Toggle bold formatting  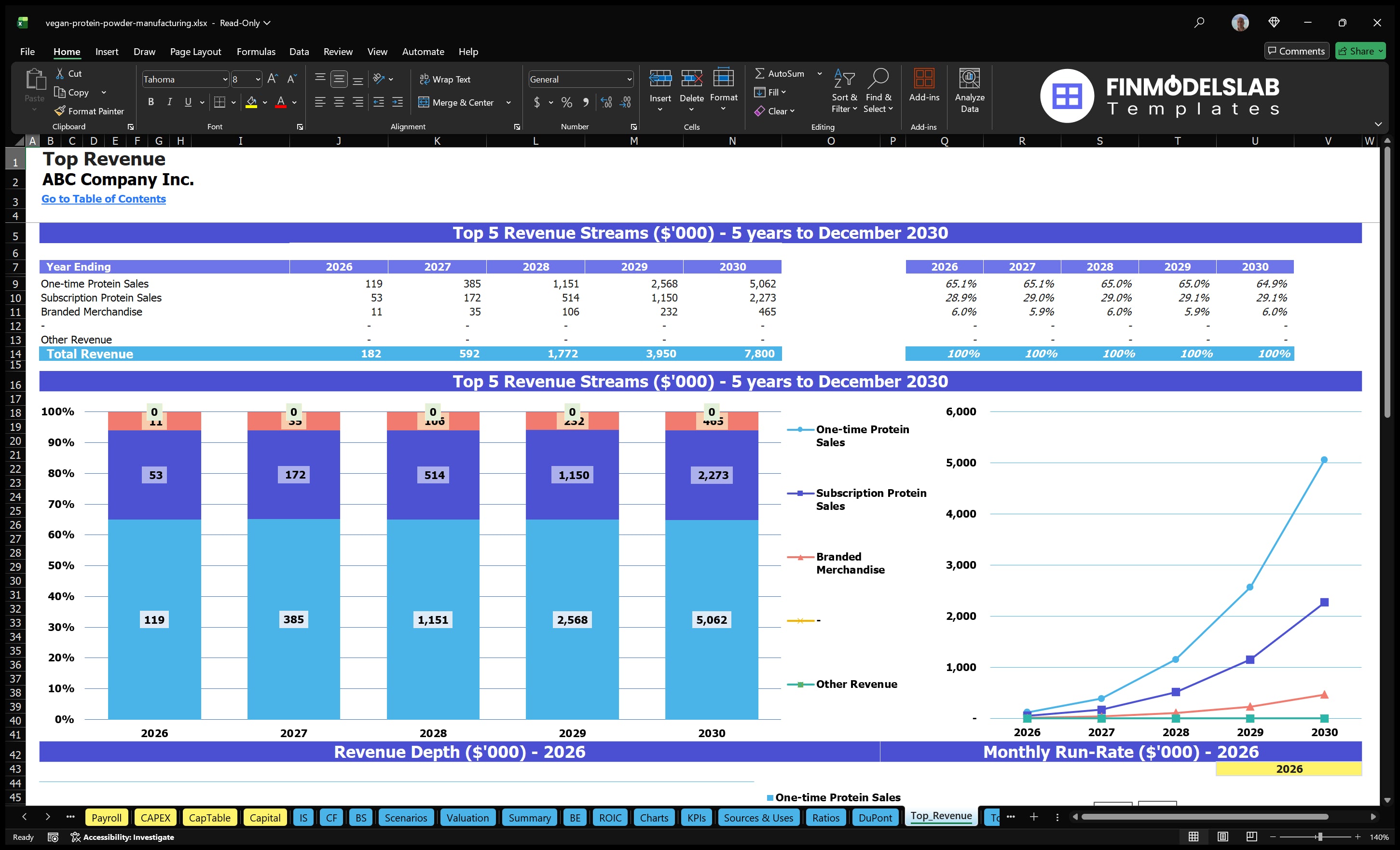click(x=151, y=102)
